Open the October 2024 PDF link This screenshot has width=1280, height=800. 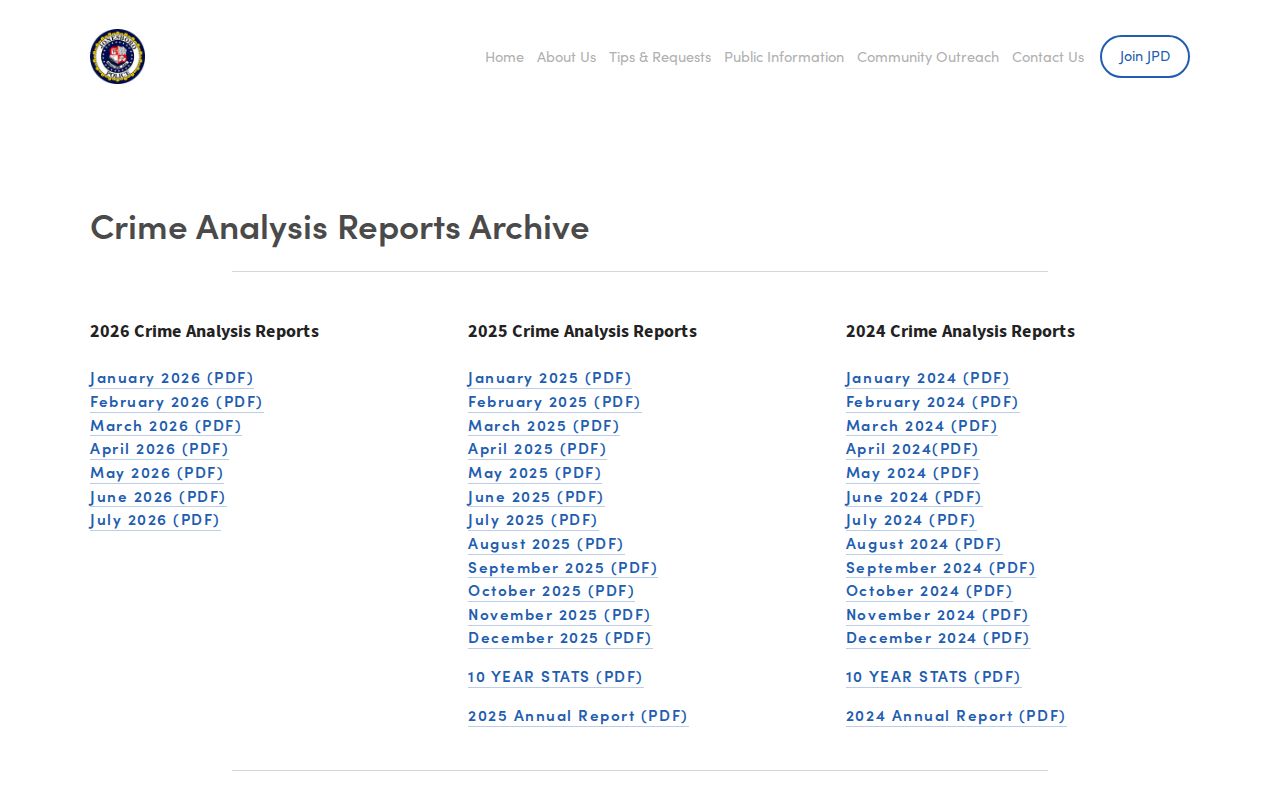click(930, 591)
